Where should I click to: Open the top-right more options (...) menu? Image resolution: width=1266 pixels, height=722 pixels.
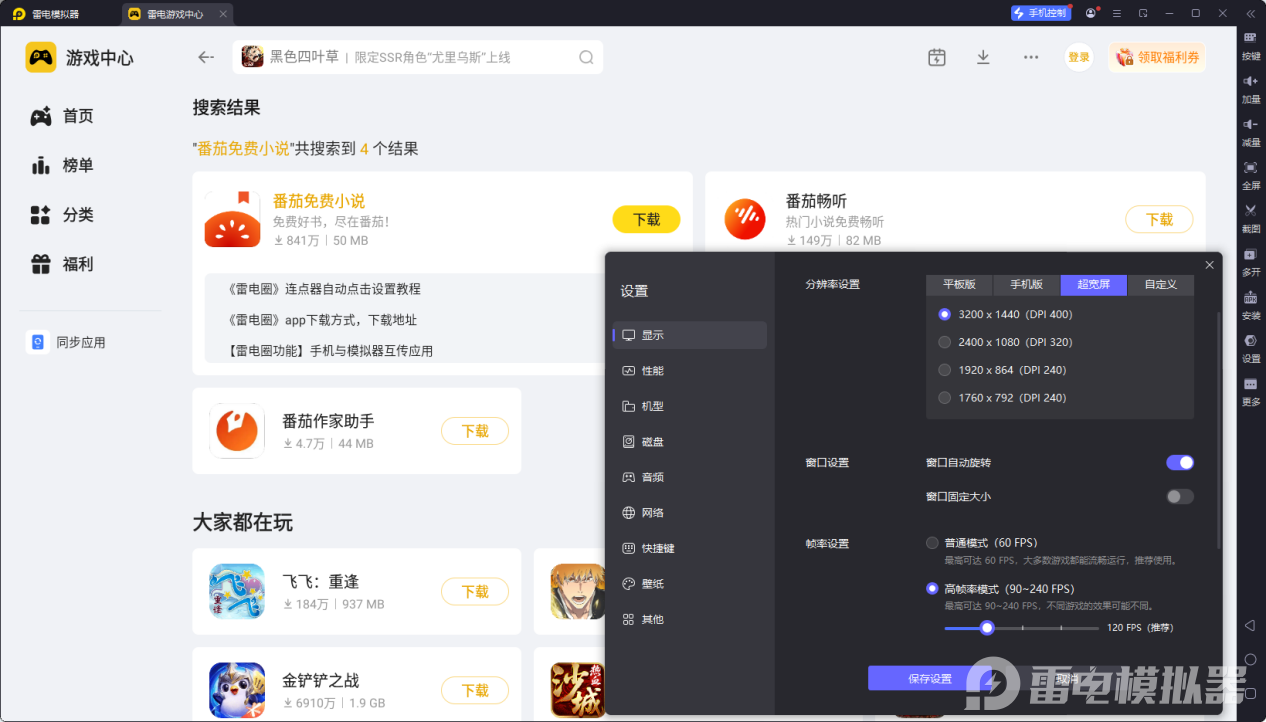tap(1030, 57)
